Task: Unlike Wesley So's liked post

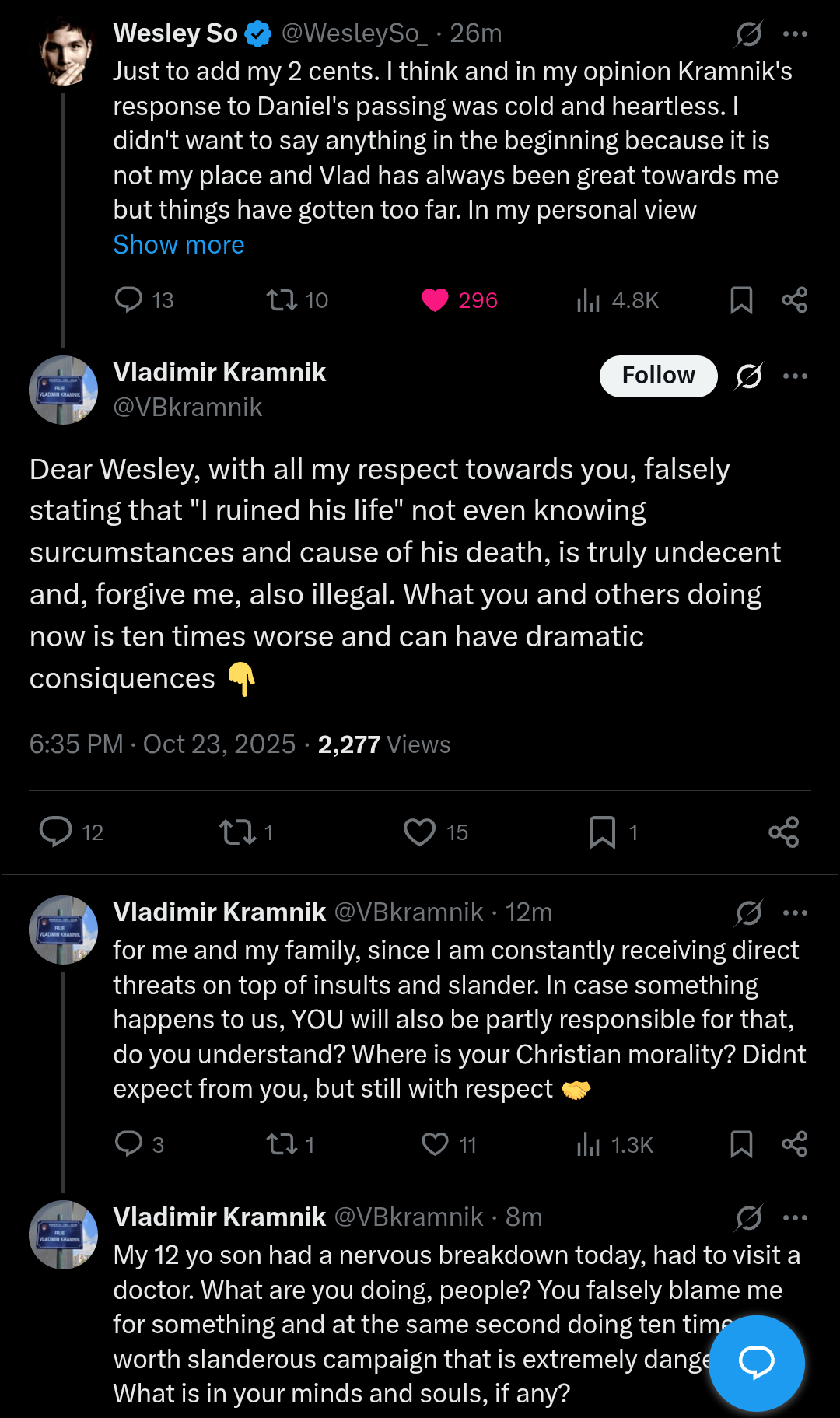Action: pyautogui.click(x=435, y=300)
